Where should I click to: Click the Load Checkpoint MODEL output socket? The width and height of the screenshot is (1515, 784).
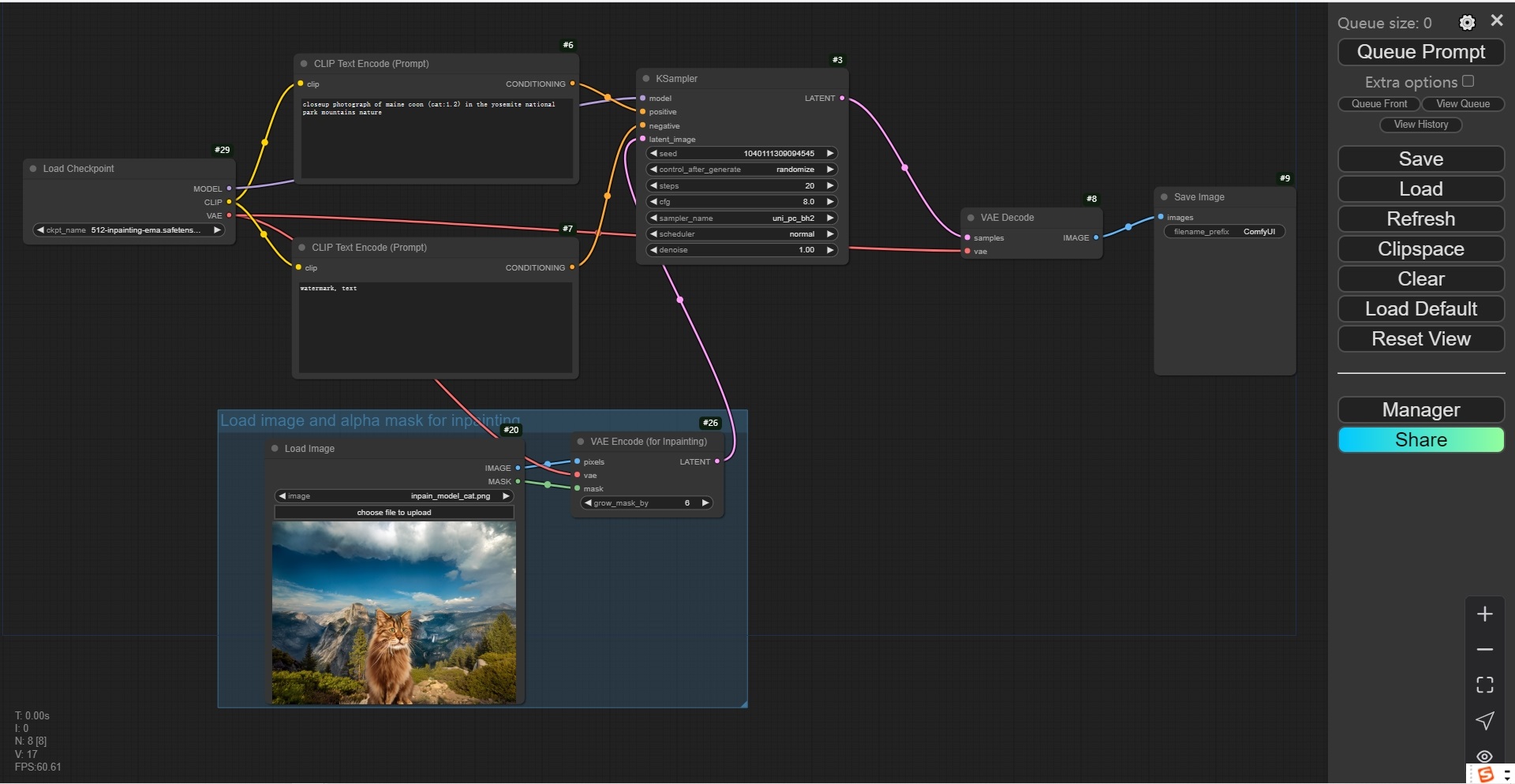[230, 189]
